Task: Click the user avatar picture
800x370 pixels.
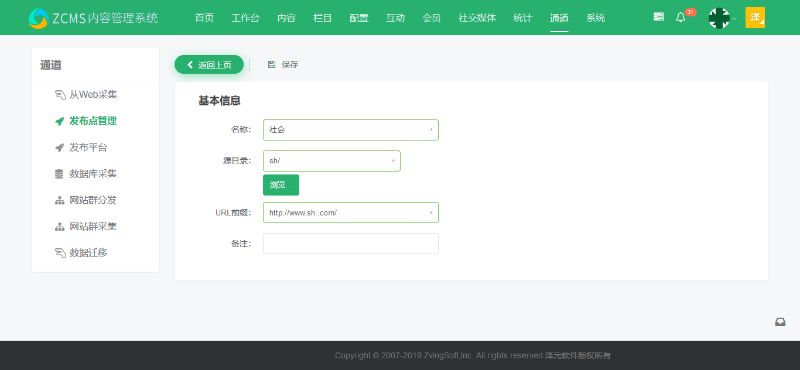Action: click(x=719, y=18)
